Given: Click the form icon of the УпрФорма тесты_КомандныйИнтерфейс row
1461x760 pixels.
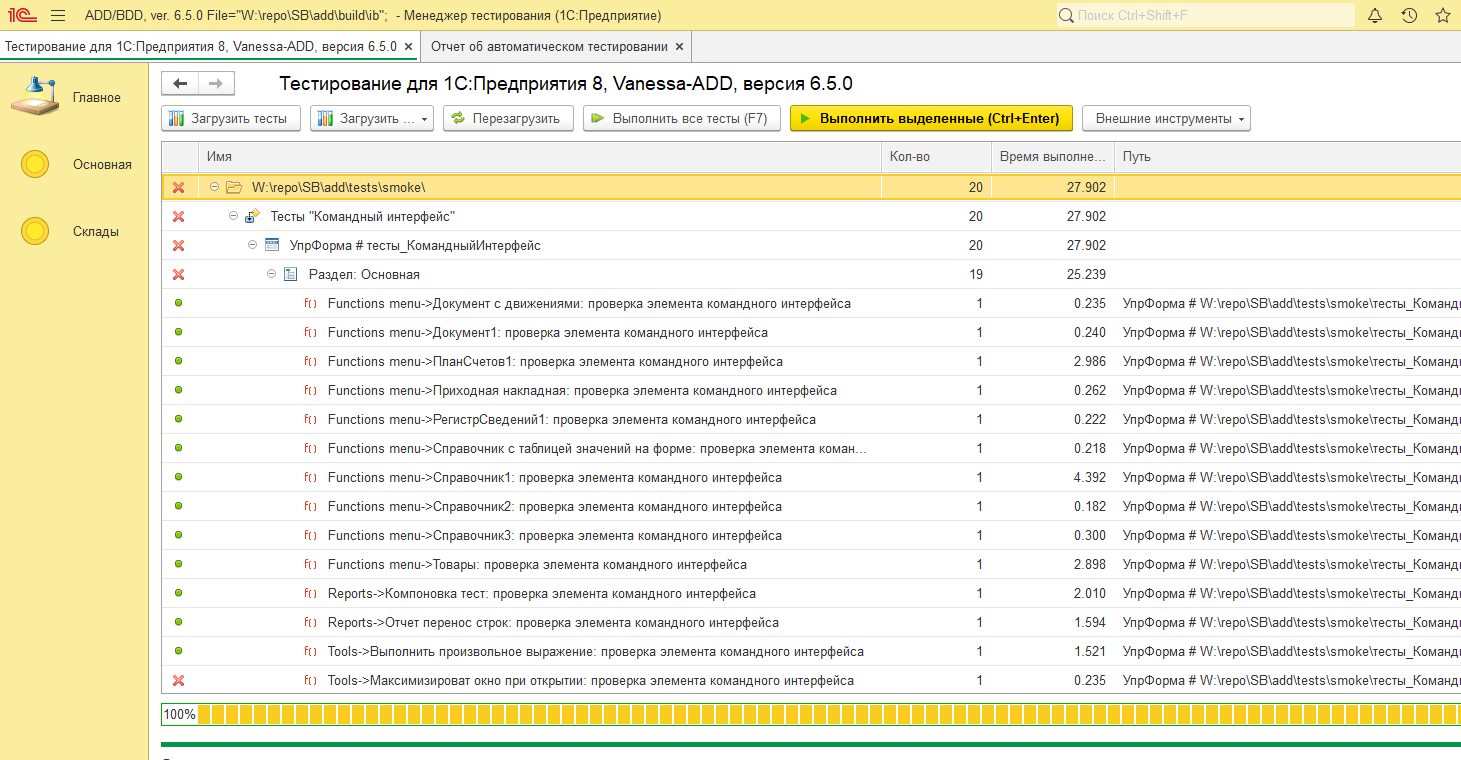Looking at the screenshot, I should point(272,245).
